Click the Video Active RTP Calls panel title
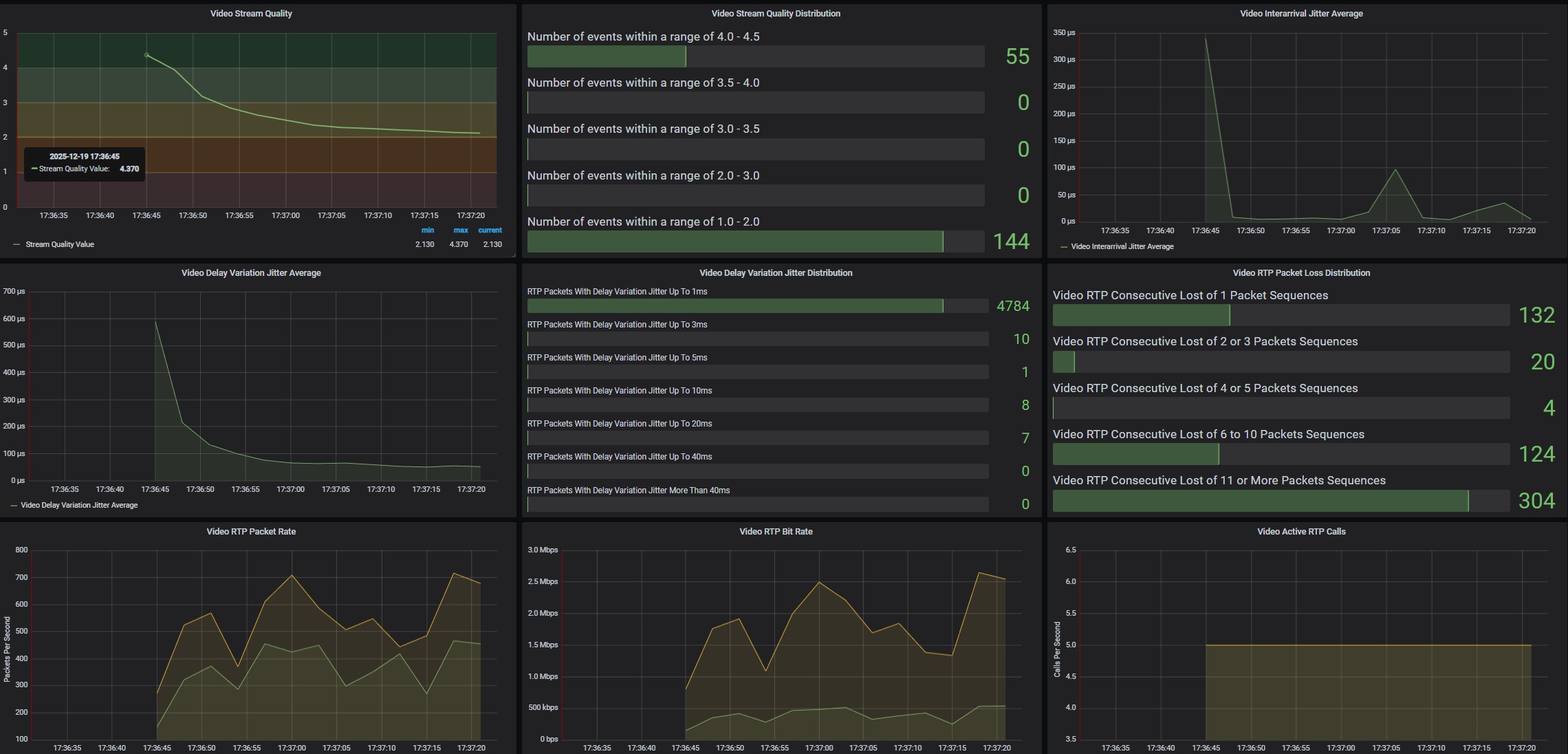The height and width of the screenshot is (754, 1568). click(1300, 532)
